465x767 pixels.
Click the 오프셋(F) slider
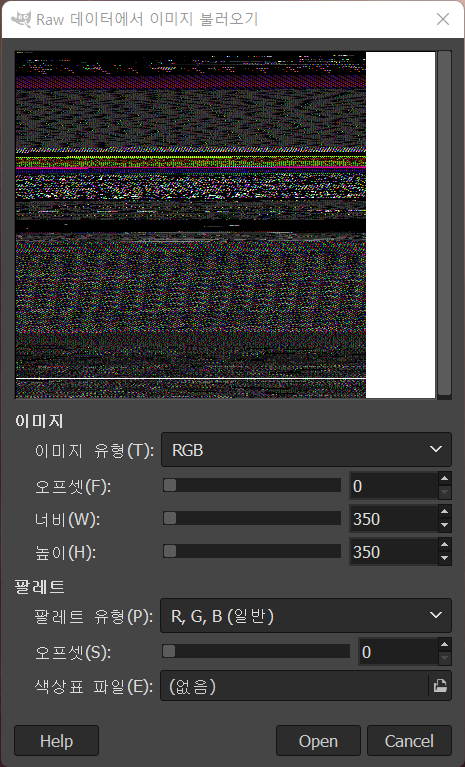point(252,485)
